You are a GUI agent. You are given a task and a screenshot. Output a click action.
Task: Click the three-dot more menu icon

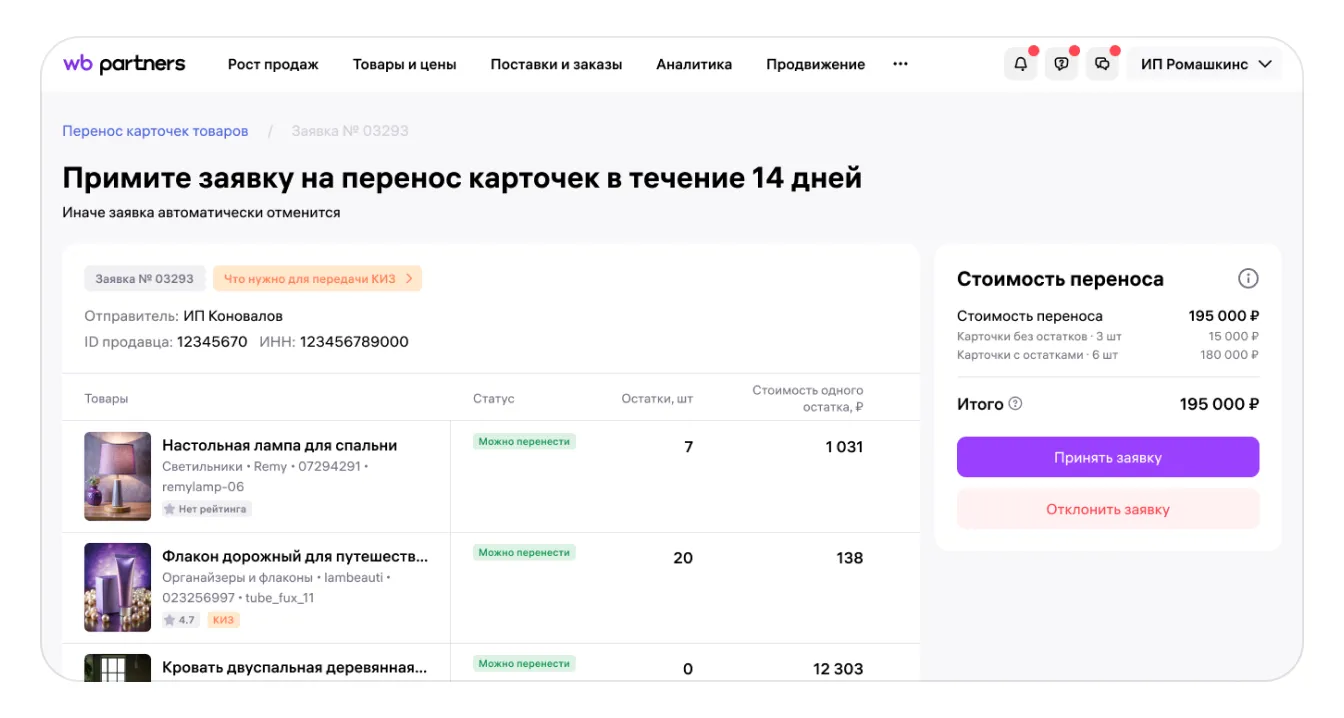[900, 64]
